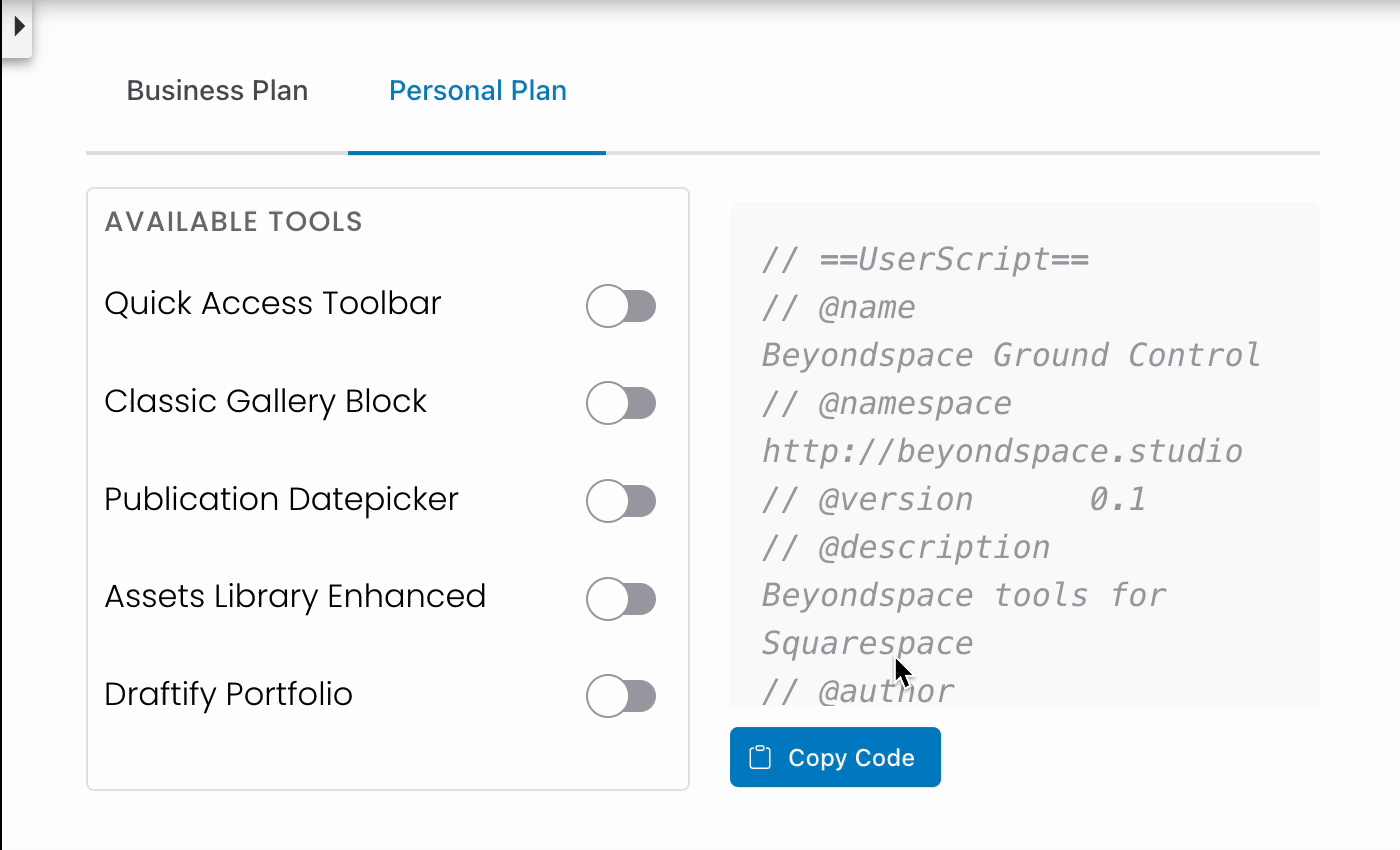Expand the collapsed sidebar using the arrow
1400x850 pixels.
[18, 28]
